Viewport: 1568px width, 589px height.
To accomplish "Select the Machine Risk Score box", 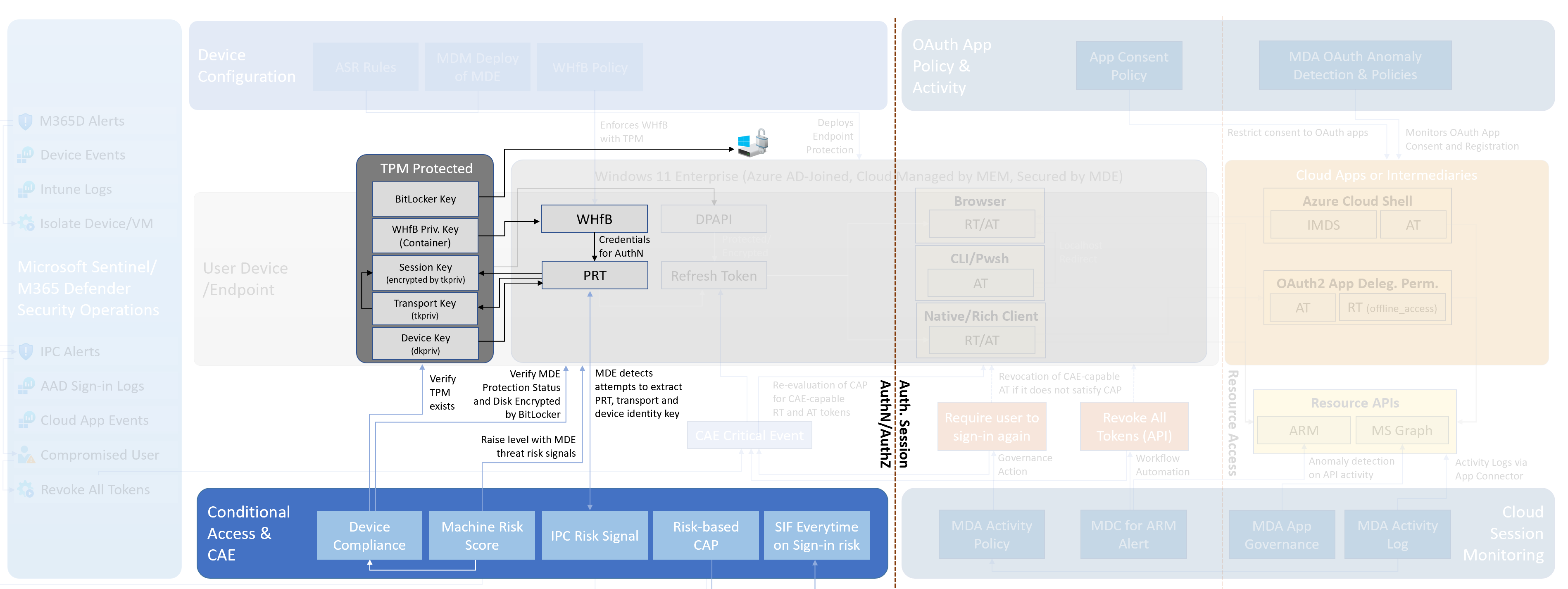I will pyautogui.click(x=481, y=535).
